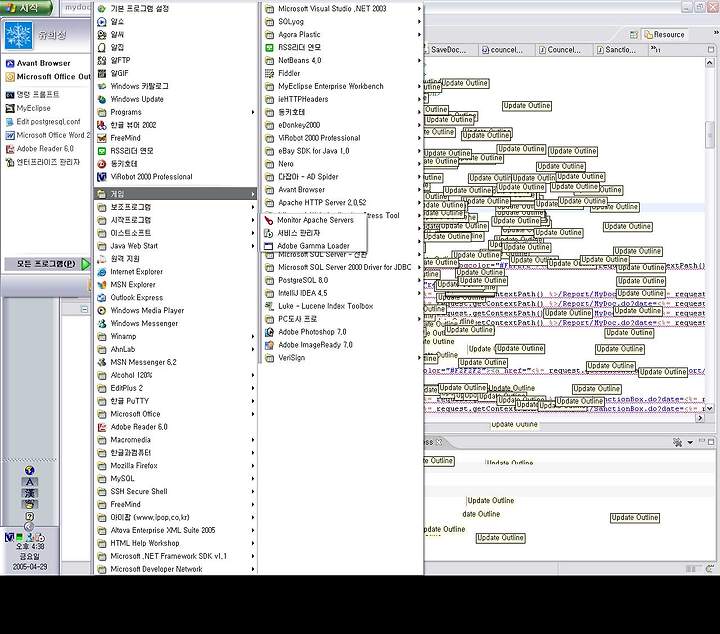The width and height of the screenshot is (720, 634).
Task: Open eBay SDK for Java 1.0 submenu
Action: tap(342, 151)
